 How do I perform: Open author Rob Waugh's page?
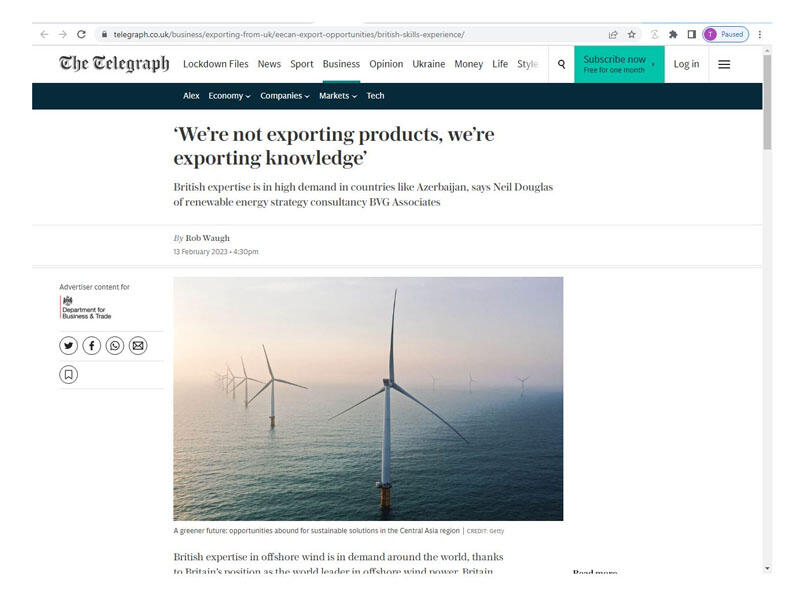[x=207, y=238]
